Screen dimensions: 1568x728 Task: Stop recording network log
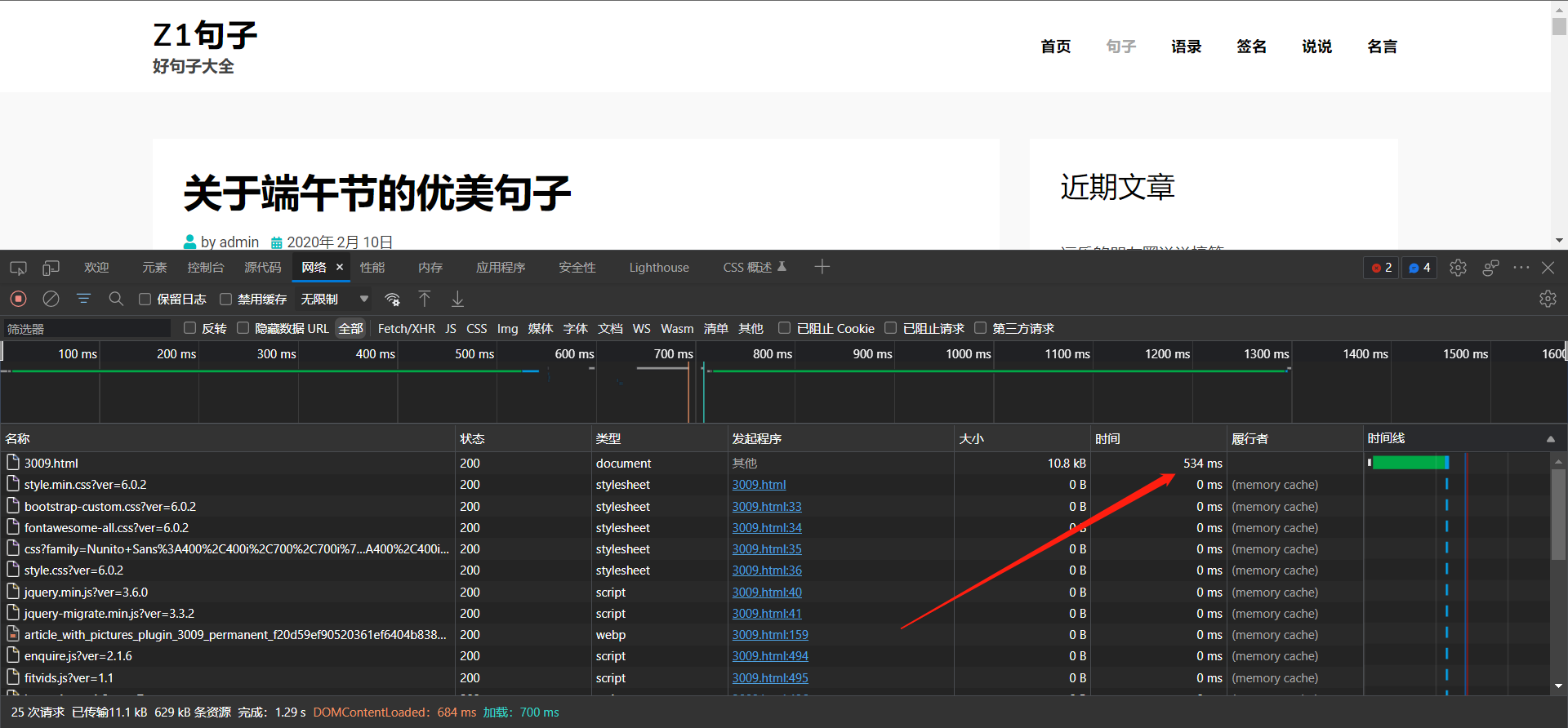pyautogui.click(x=19, y=299)
